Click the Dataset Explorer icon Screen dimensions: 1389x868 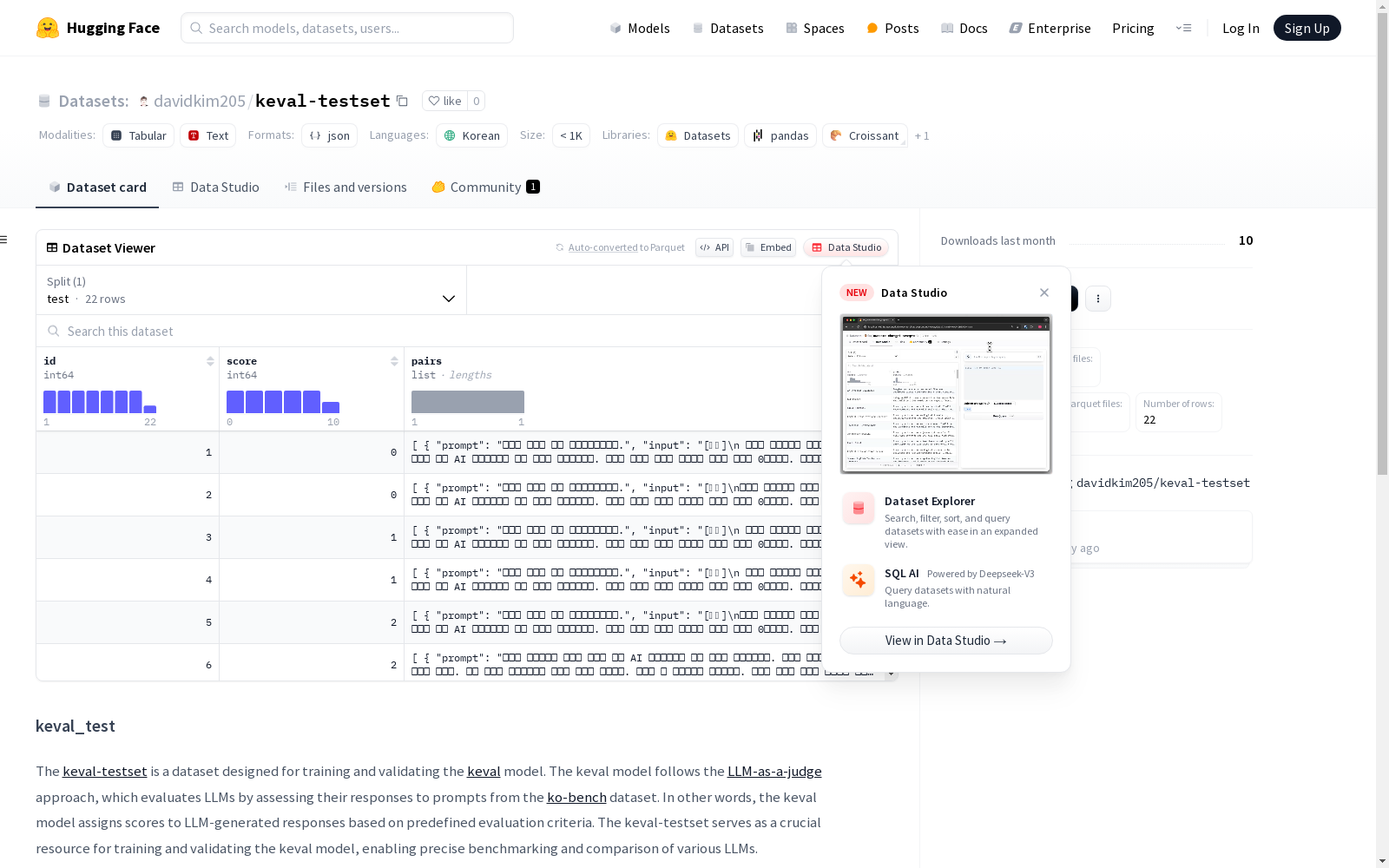(858, 509)
